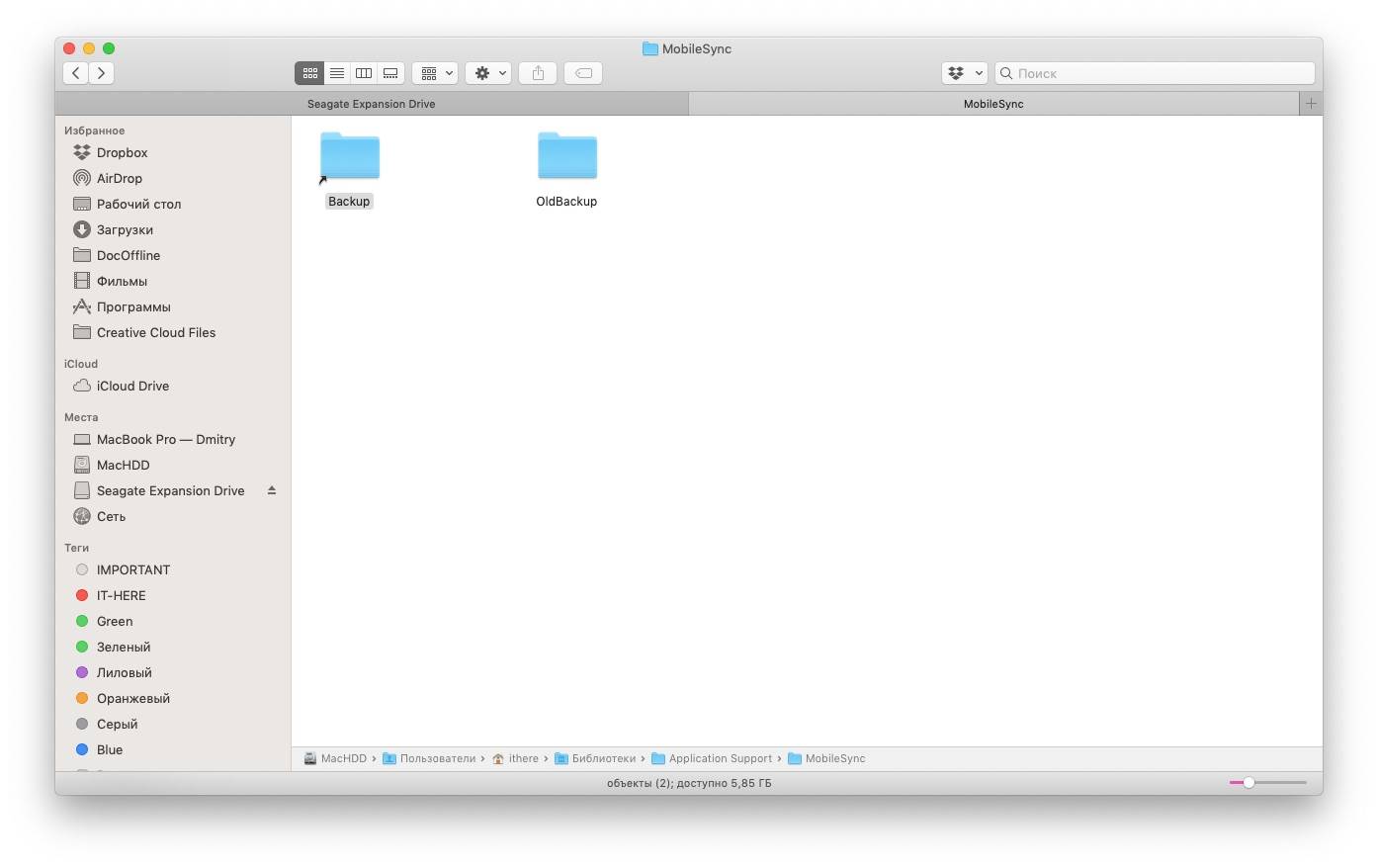
Task: Go forward to the next folder
Action: [x=101, y=73]
